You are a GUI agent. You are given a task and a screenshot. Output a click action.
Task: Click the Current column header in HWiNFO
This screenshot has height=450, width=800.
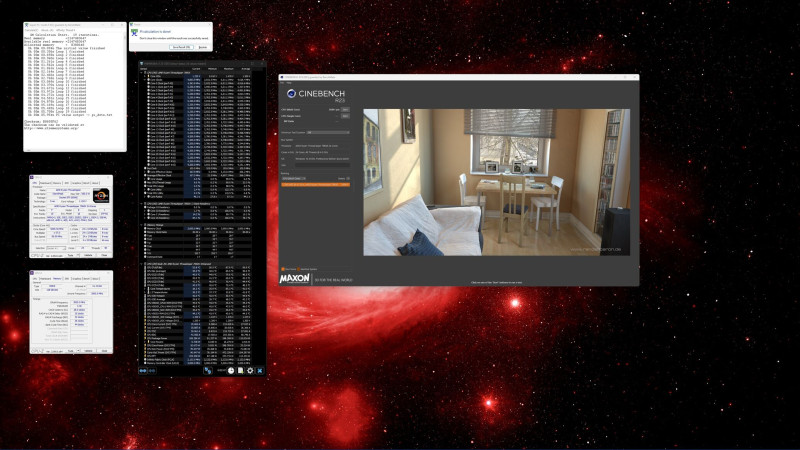(x=196, y=68)
